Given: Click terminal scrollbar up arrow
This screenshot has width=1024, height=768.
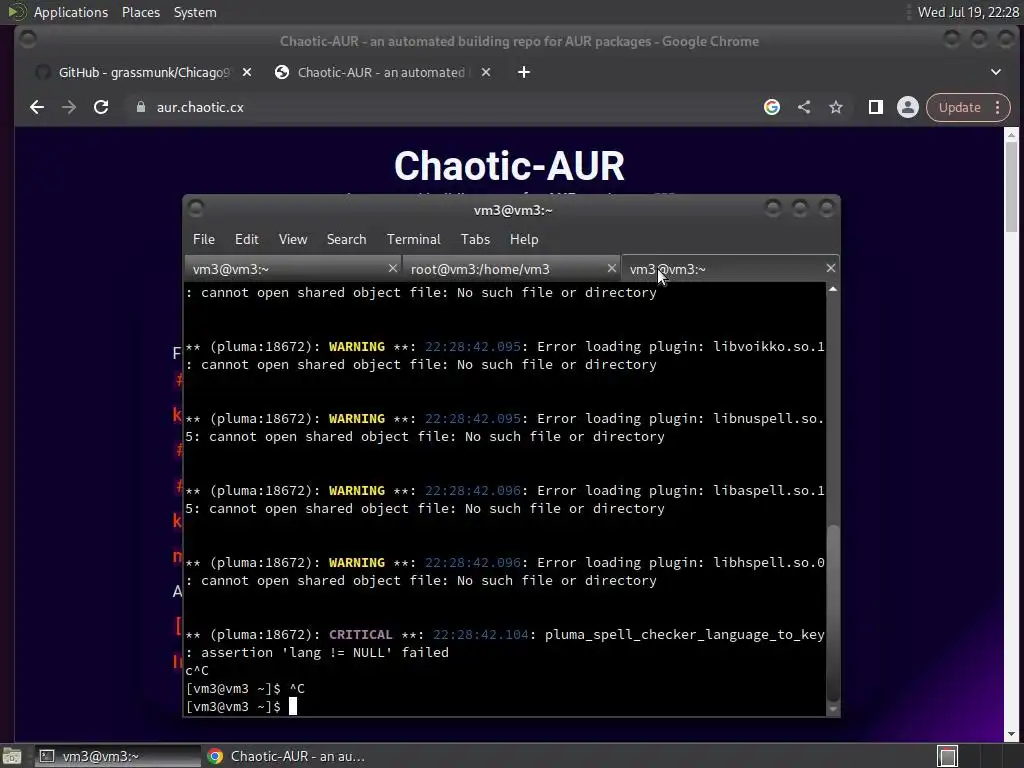Looking at the screenshot, I should point(833,289).
